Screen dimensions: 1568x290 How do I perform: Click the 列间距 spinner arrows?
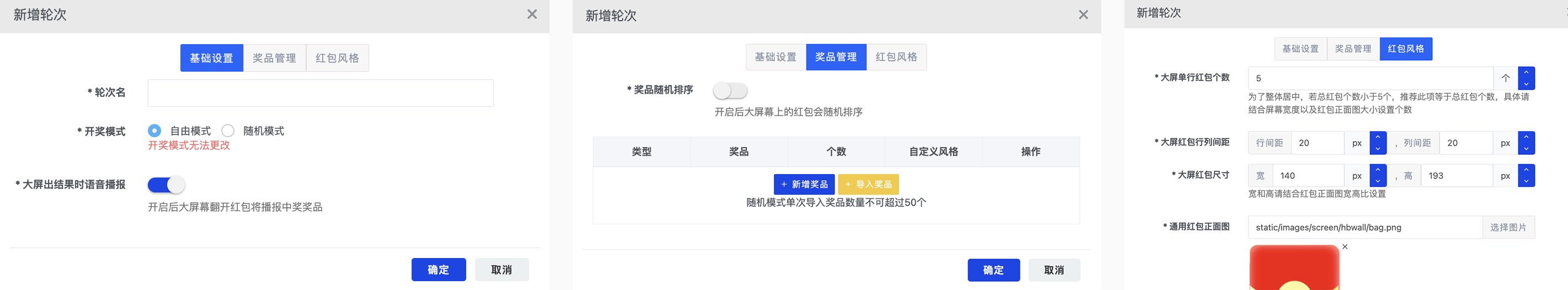(x=1526, y=143)
